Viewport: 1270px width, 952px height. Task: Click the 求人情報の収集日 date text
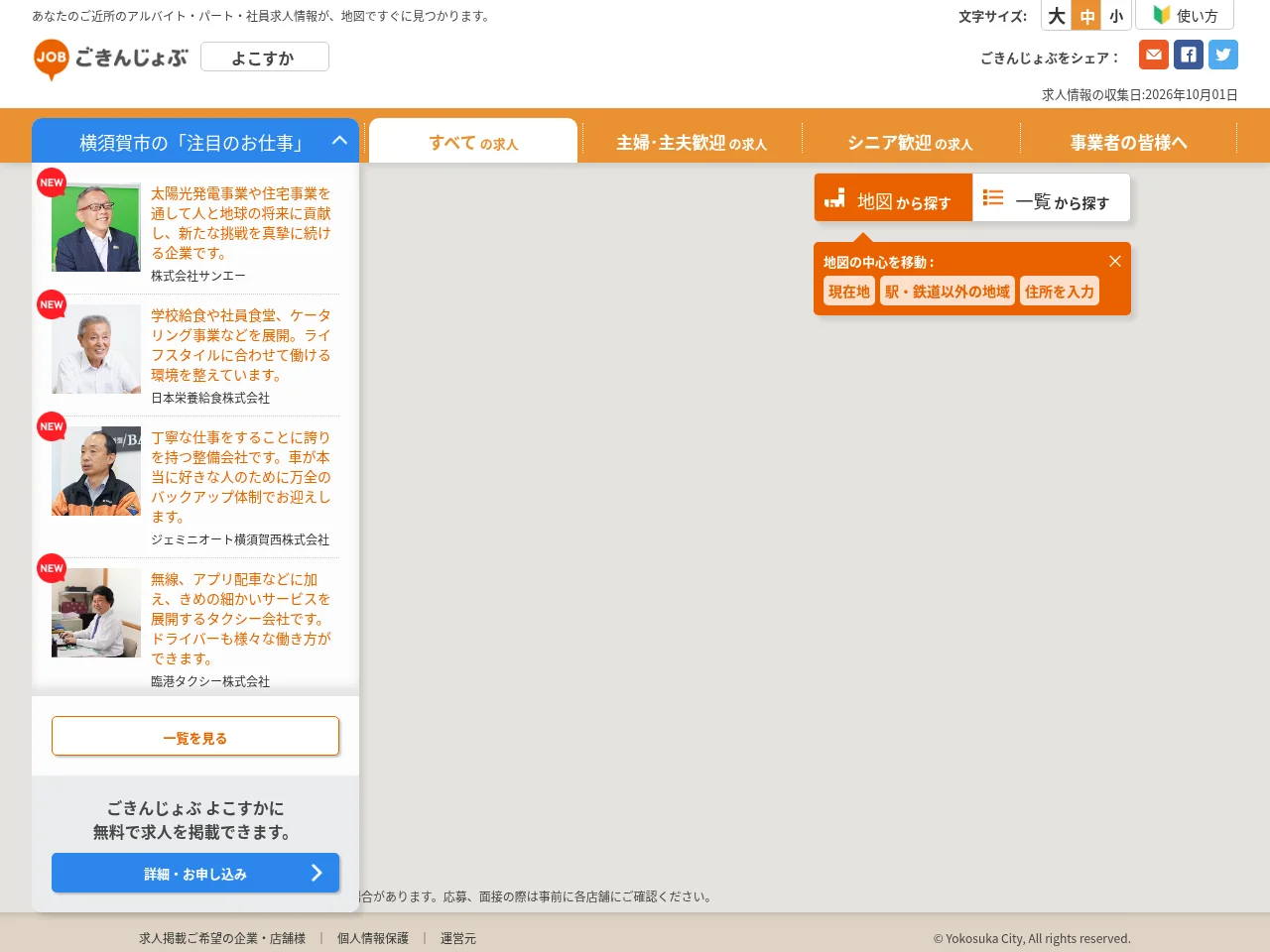pos(1140,94)
